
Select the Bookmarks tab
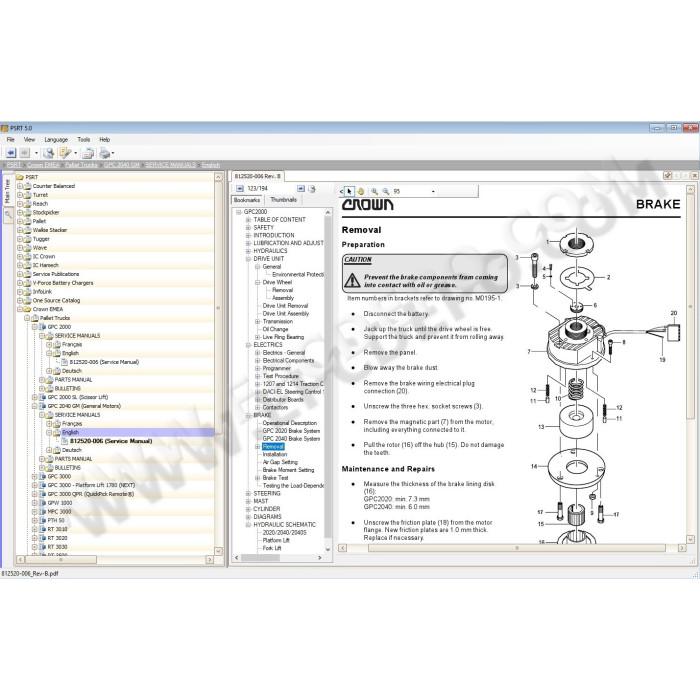[x=247, y=200]
